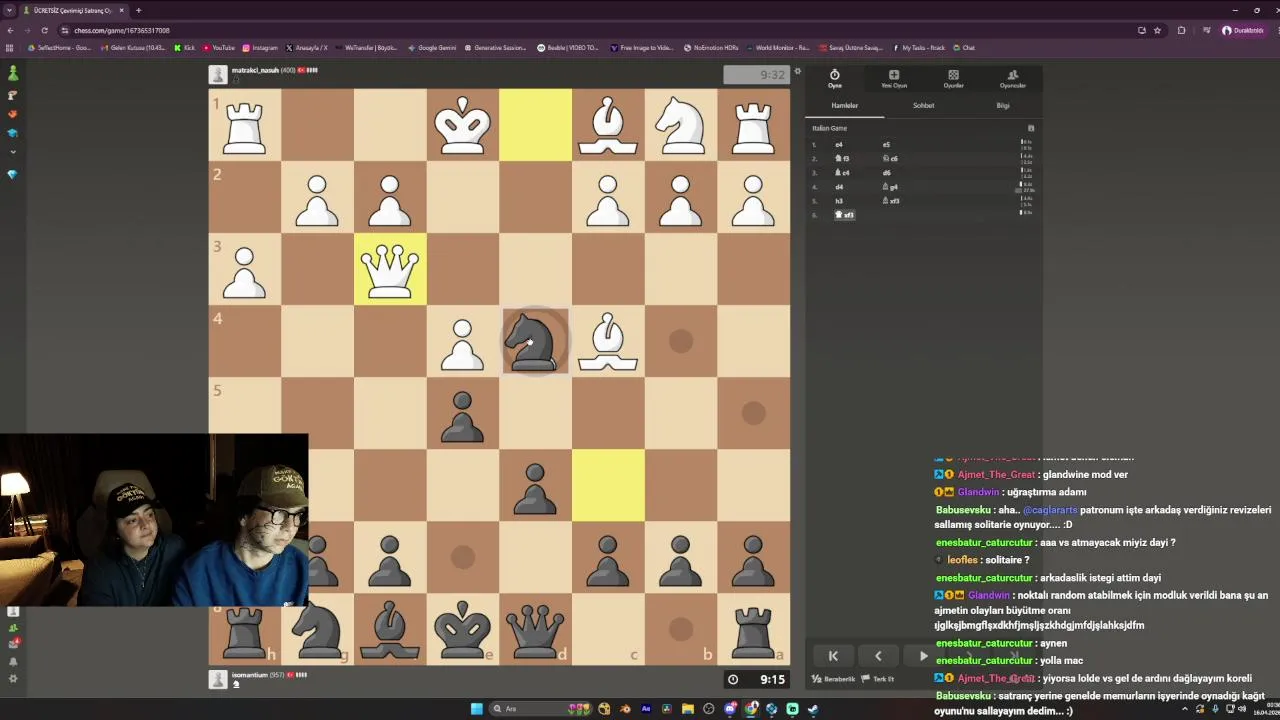Select move 1. e4 in move list
This screenshot has height=720, width=1280.
point(839,145)
